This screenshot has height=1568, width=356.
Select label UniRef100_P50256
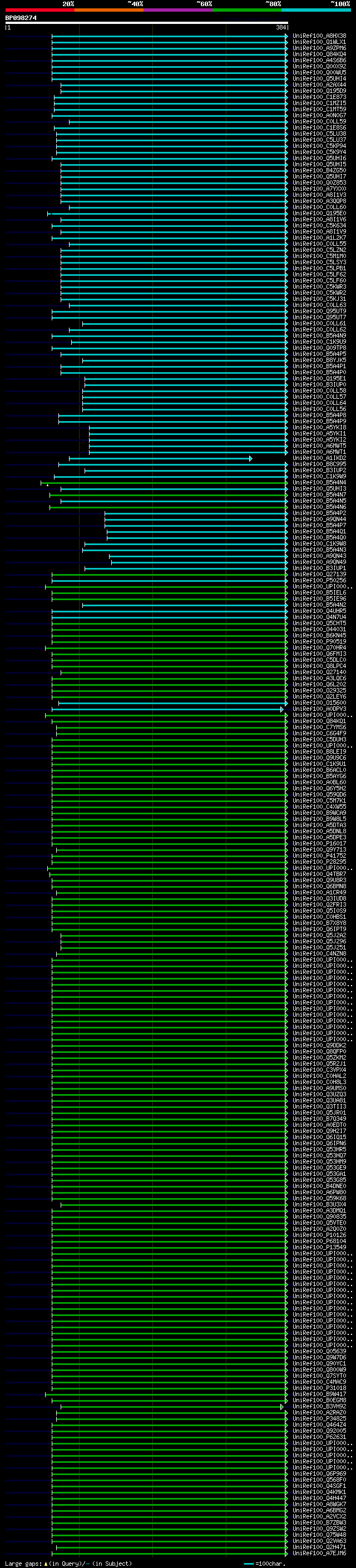coord(319,580)
